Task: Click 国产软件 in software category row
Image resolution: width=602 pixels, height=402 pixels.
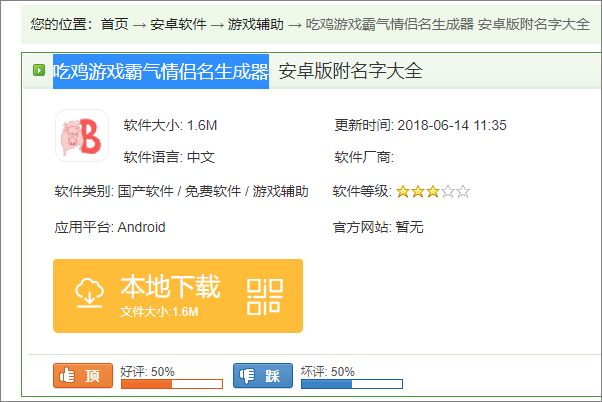Action: 146,191
